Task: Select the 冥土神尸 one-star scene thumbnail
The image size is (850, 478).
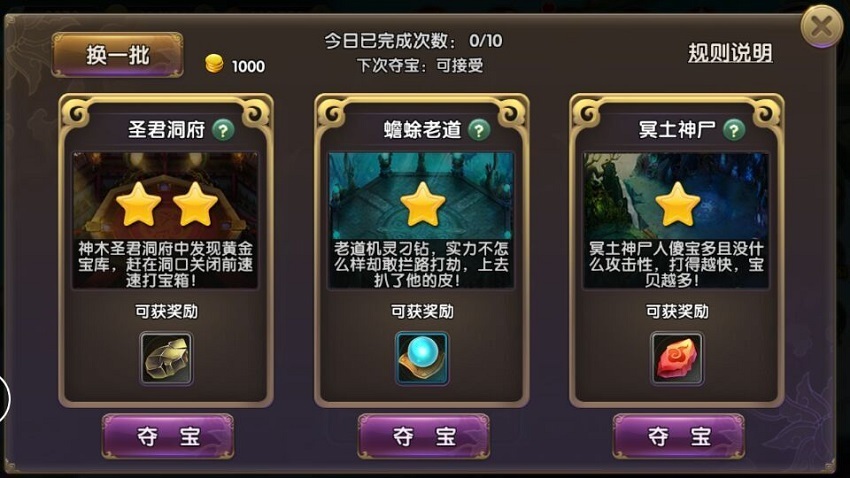Action: (x=677, y=220)
